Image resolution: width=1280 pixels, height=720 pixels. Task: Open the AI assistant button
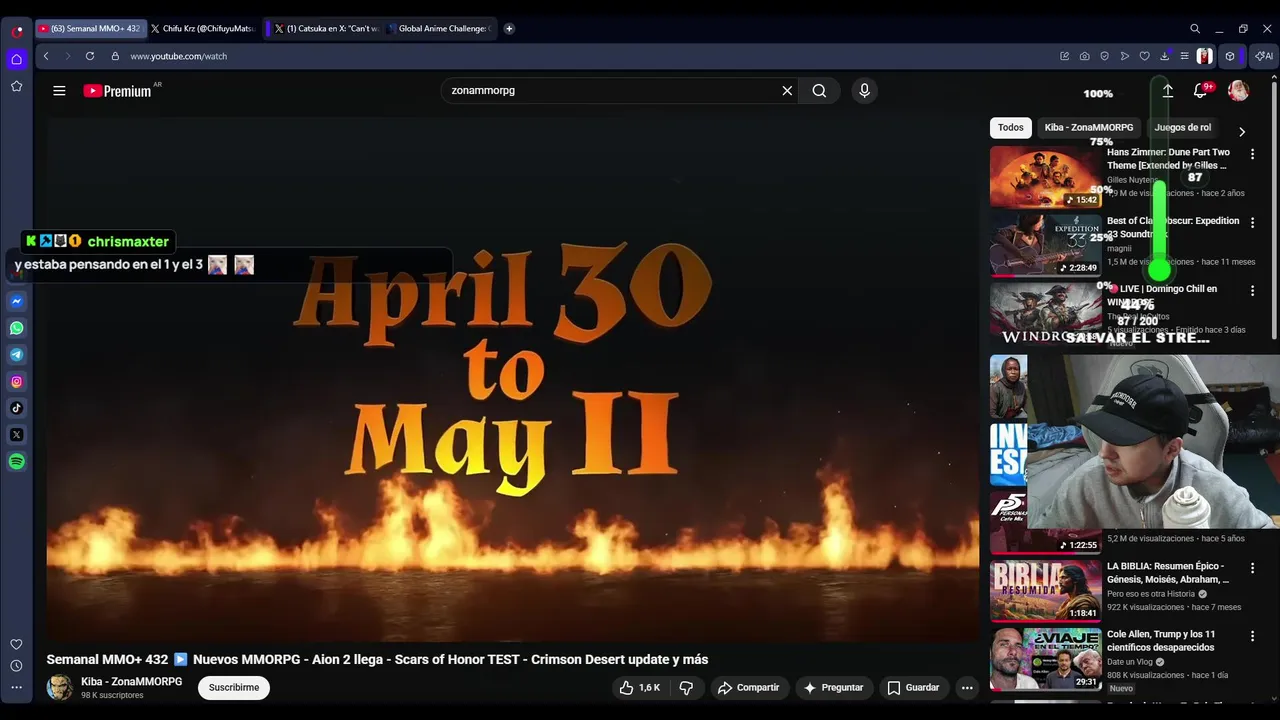(1264, 56)
